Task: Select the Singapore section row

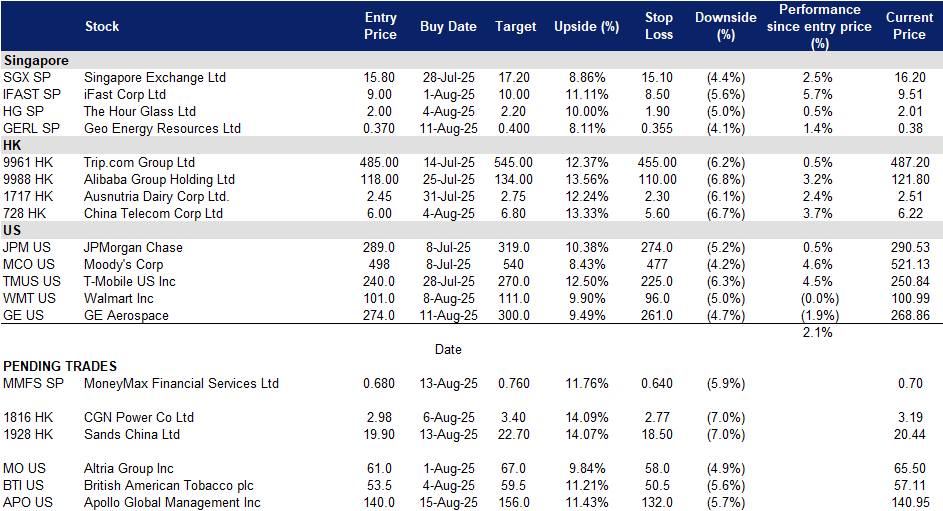Action: click(x=472, y=60)
